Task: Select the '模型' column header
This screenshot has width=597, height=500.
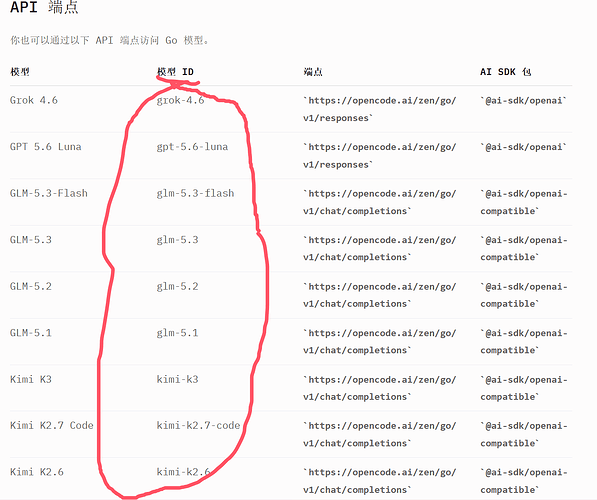Action: (x=20, y=72)
